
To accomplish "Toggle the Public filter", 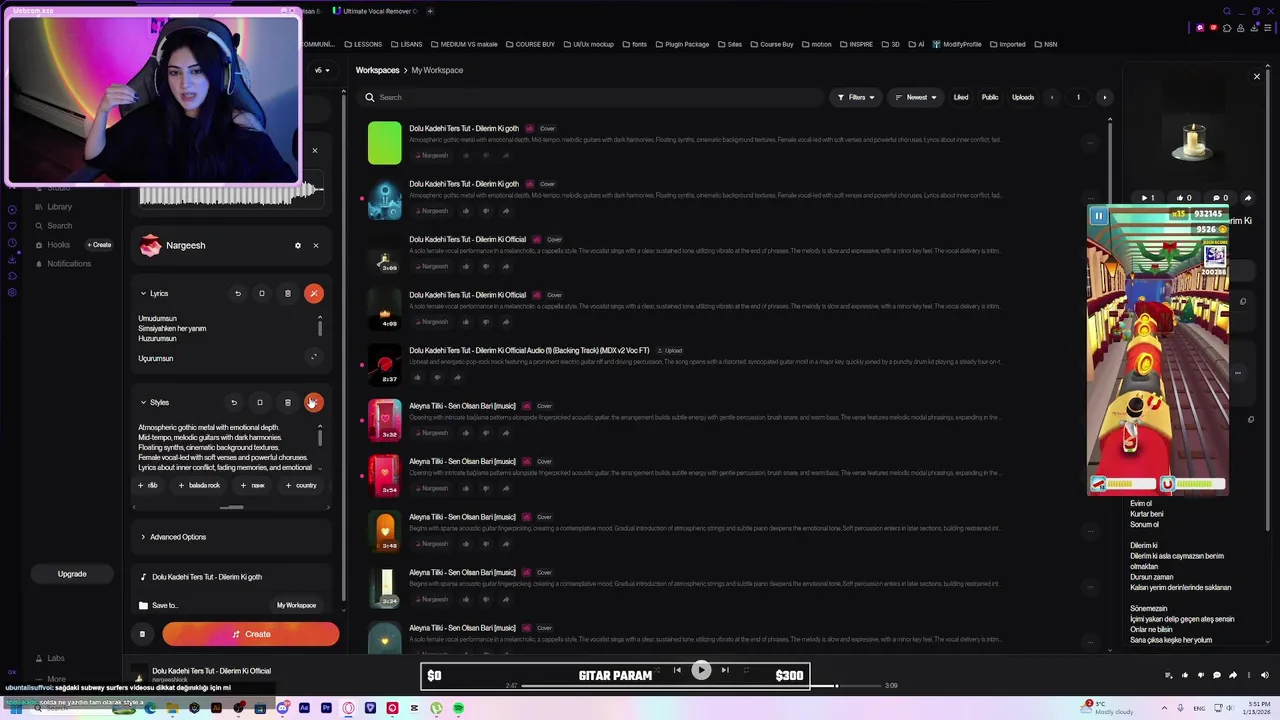I will pyautogui.click(x=990, y=97).
